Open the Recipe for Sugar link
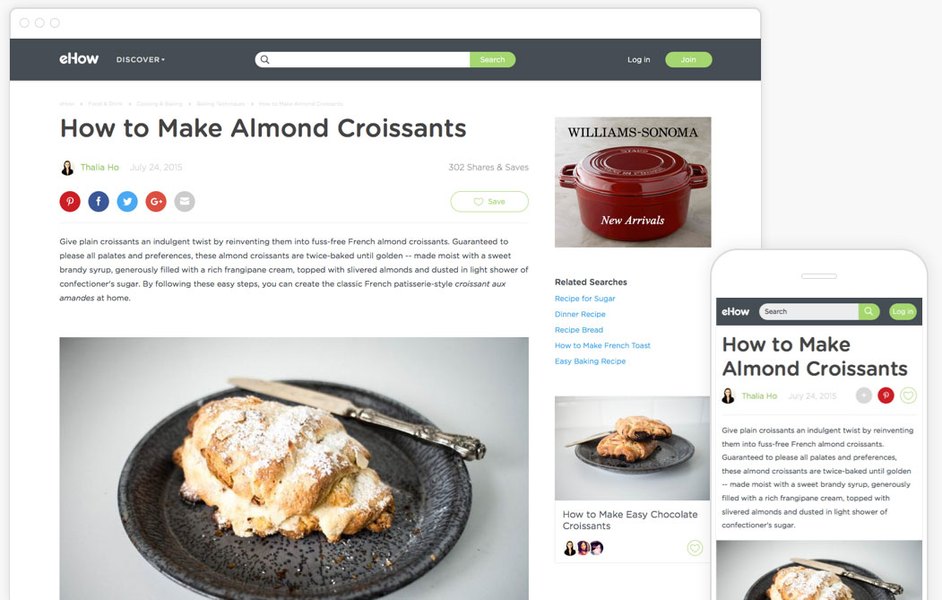The width and height of the screenshot is (942, 600). [x=585, y=298]
